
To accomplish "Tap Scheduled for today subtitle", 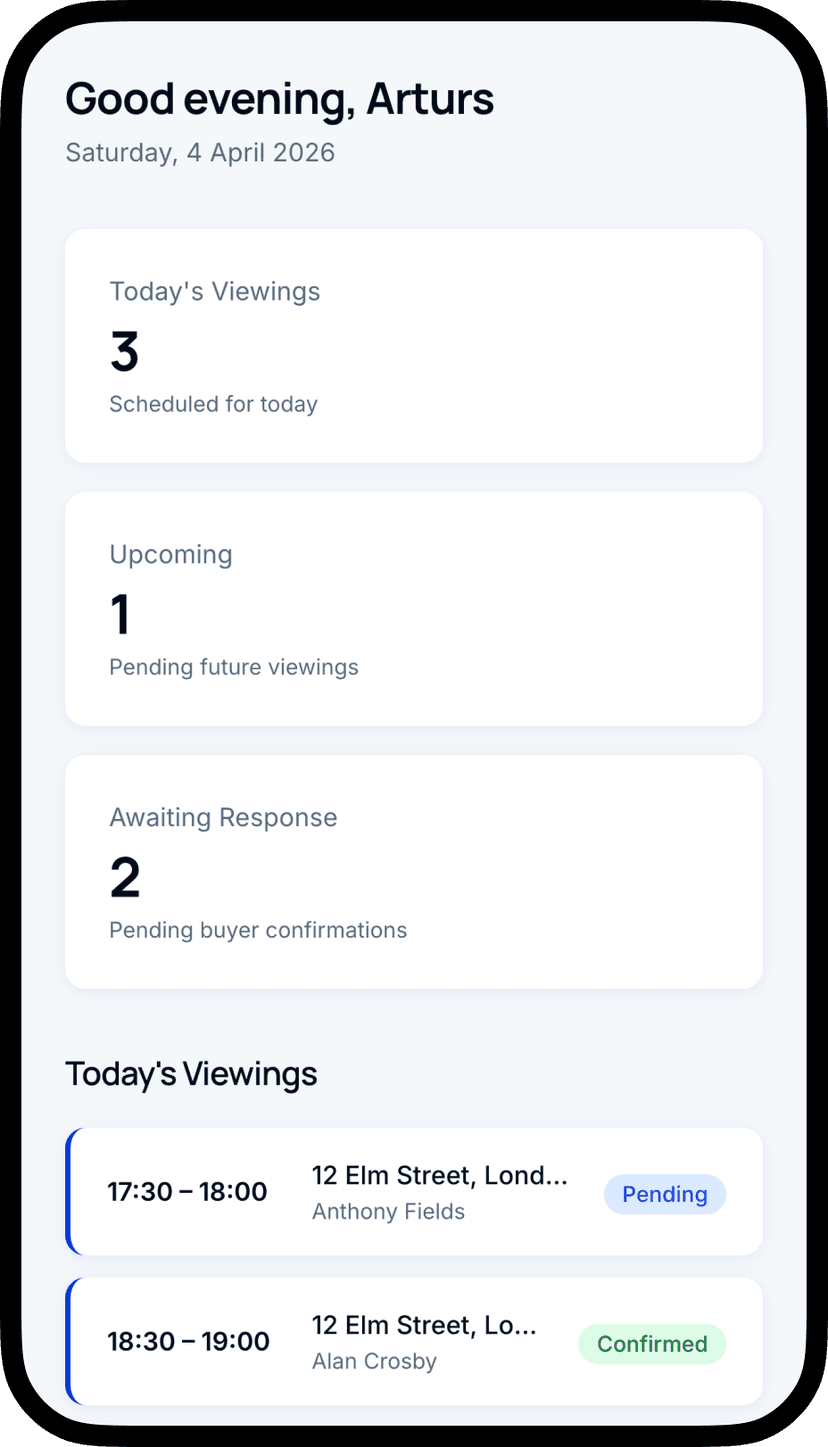I will tap(213, 404).
